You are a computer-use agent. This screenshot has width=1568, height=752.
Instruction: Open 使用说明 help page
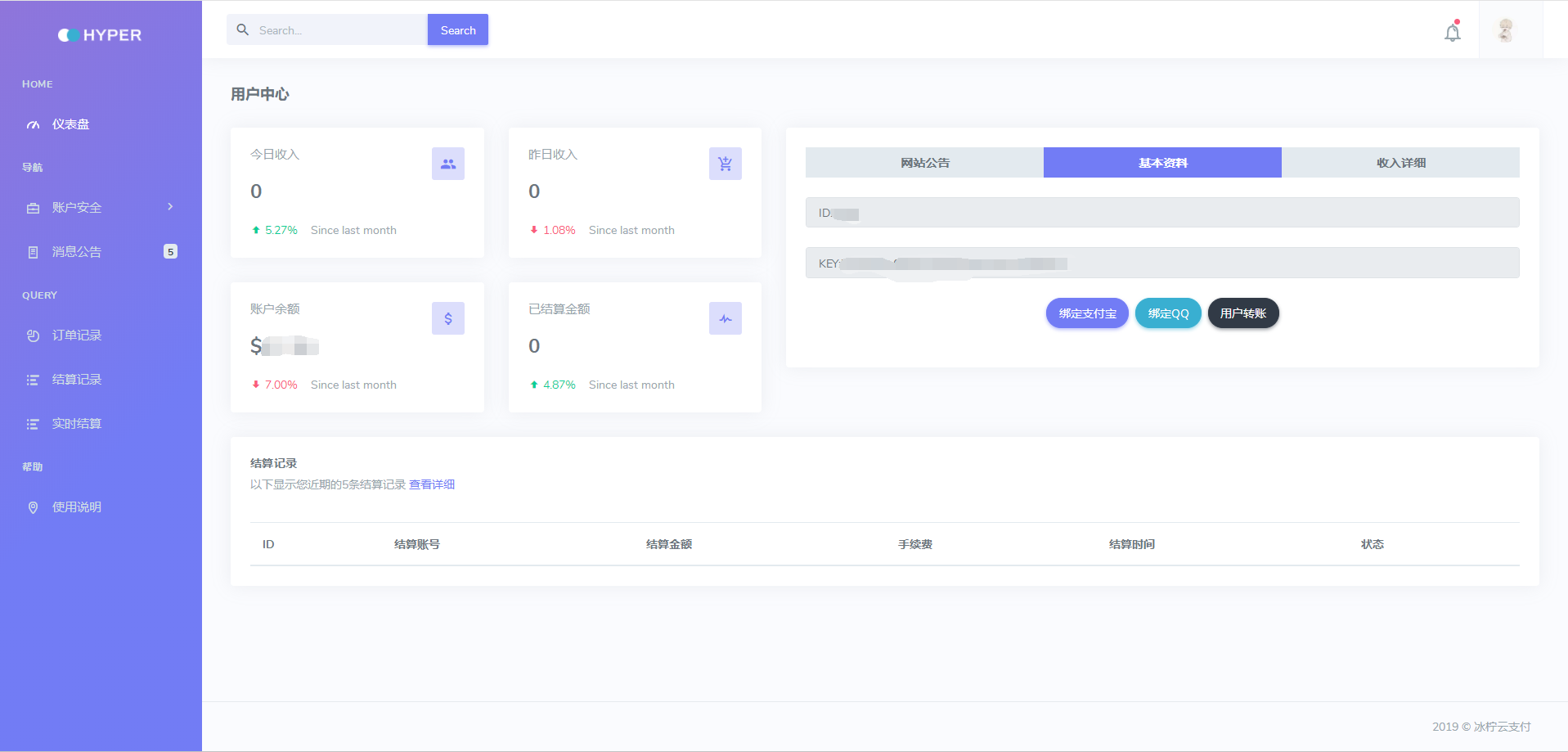click(x=77, y=507)
